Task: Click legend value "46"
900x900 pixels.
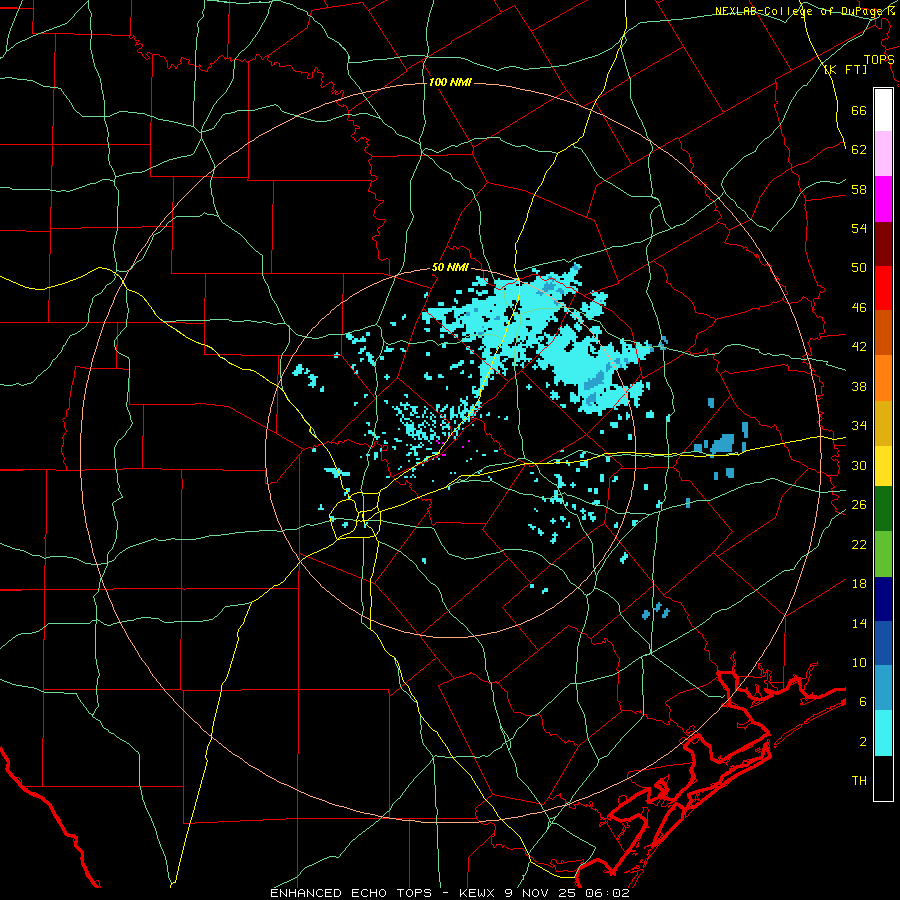Action: (859, 307)
